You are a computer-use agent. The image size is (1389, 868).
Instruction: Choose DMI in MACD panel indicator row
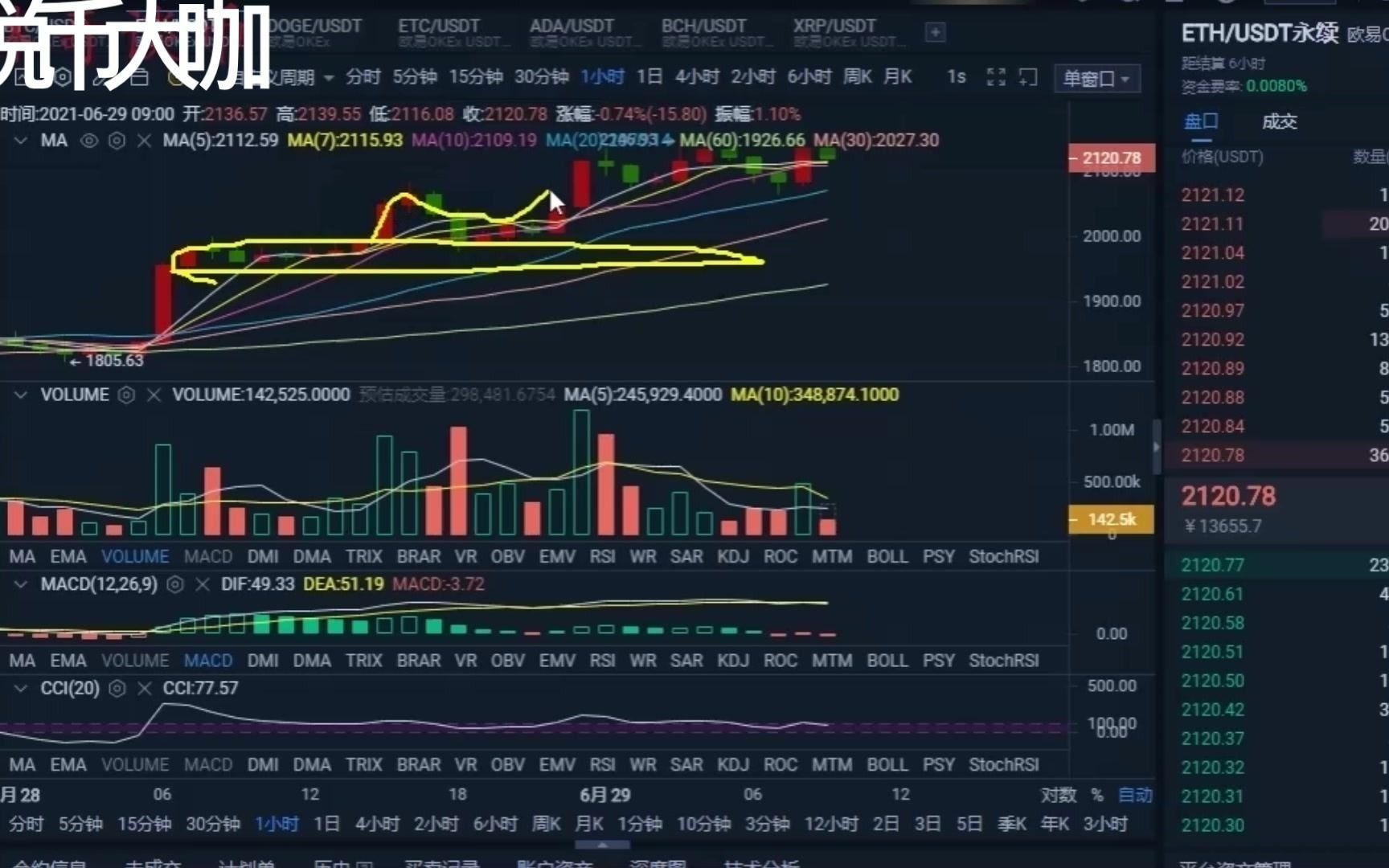(263, 661)
